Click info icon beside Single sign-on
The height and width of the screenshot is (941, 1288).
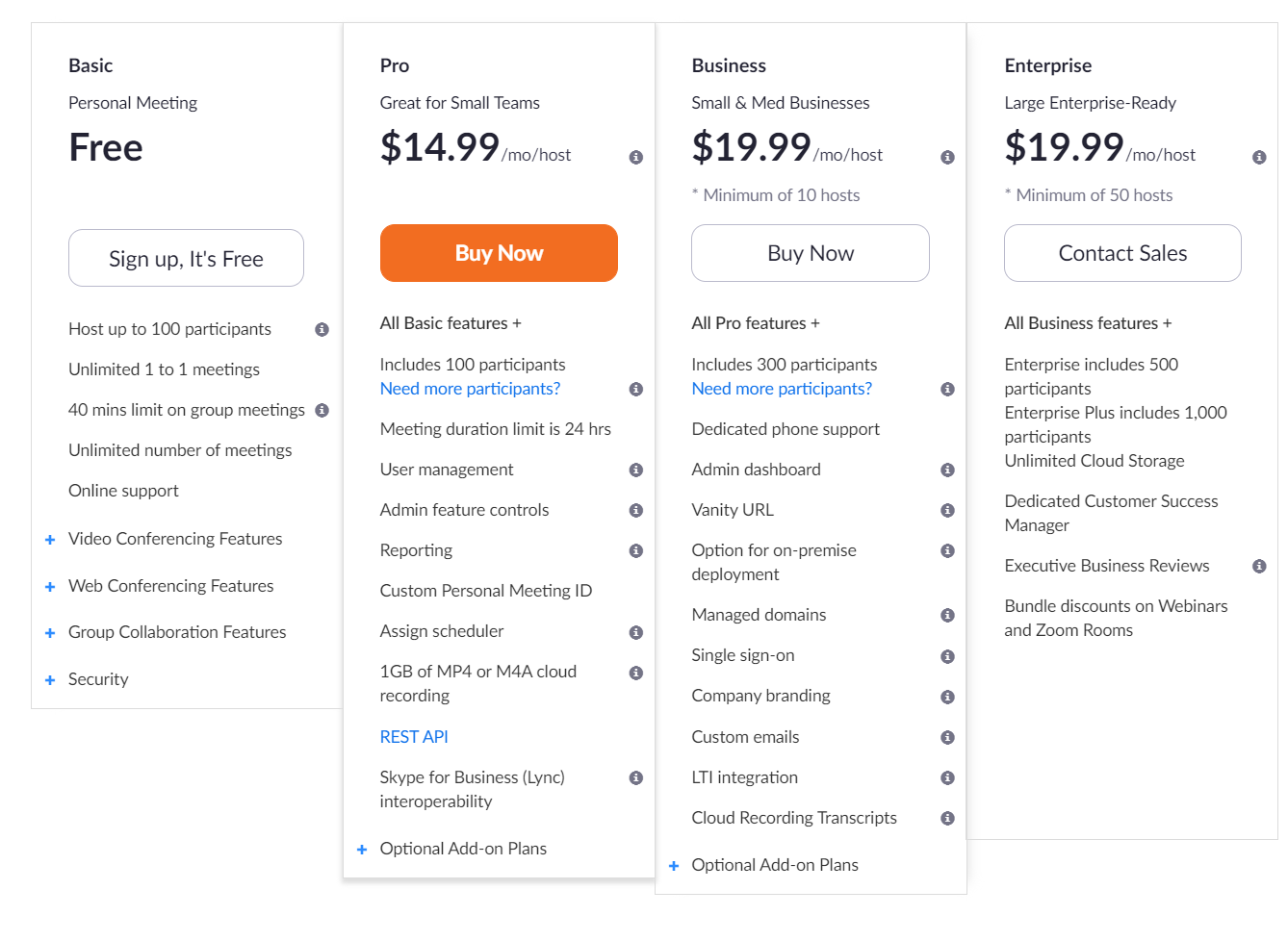[947, 656]
